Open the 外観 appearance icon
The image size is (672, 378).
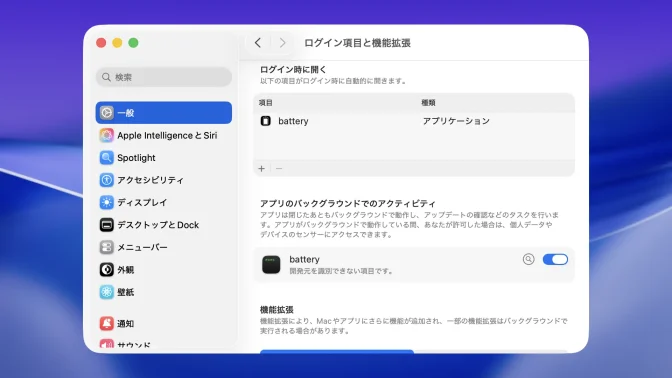pyautogui.click(x=107, y=270)
